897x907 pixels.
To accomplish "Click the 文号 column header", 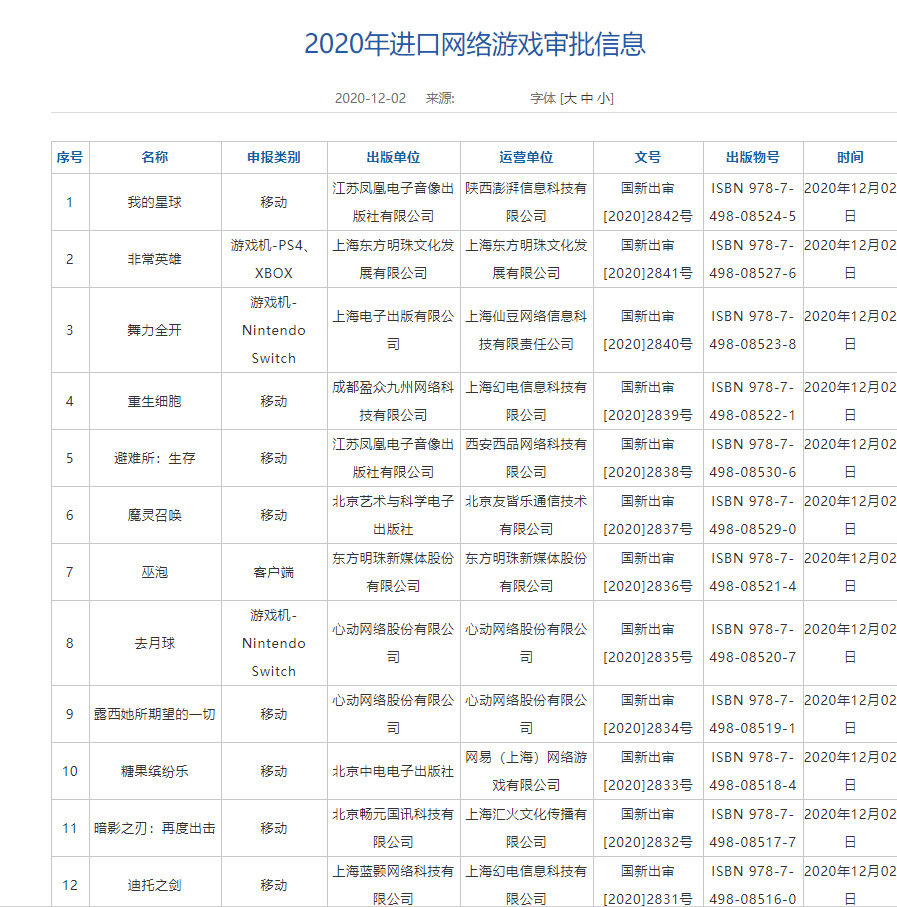I will 648,157.
